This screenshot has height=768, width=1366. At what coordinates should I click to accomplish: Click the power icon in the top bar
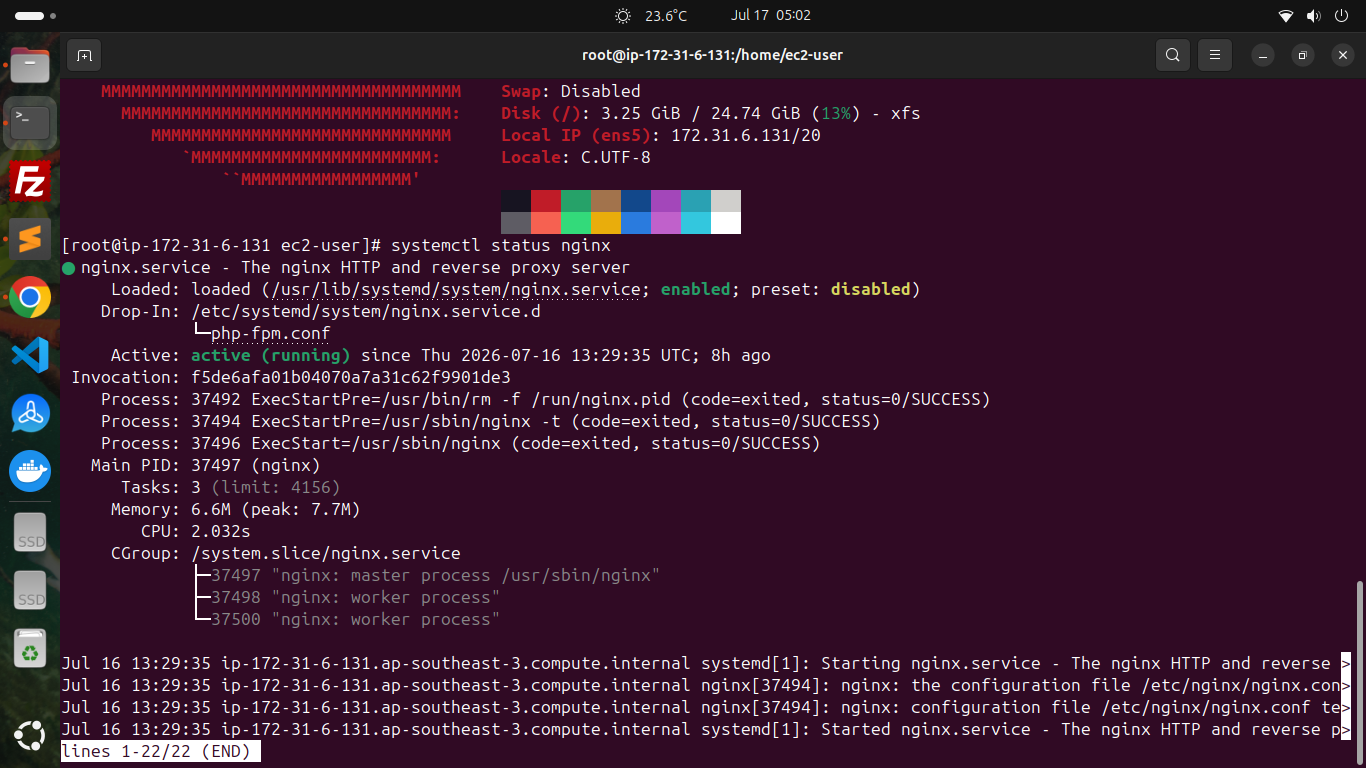click(x=1341, y=16)
